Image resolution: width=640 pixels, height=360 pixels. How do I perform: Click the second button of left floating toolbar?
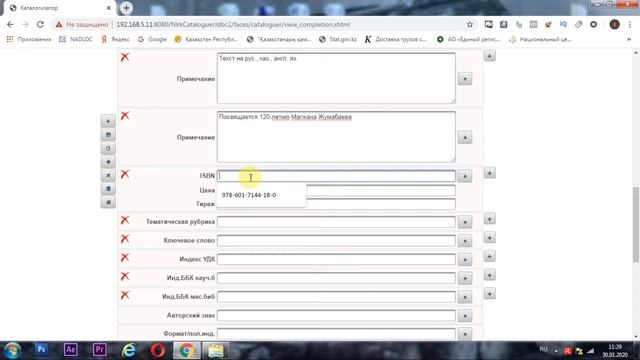pyautogui.click(x=108, y=135)
